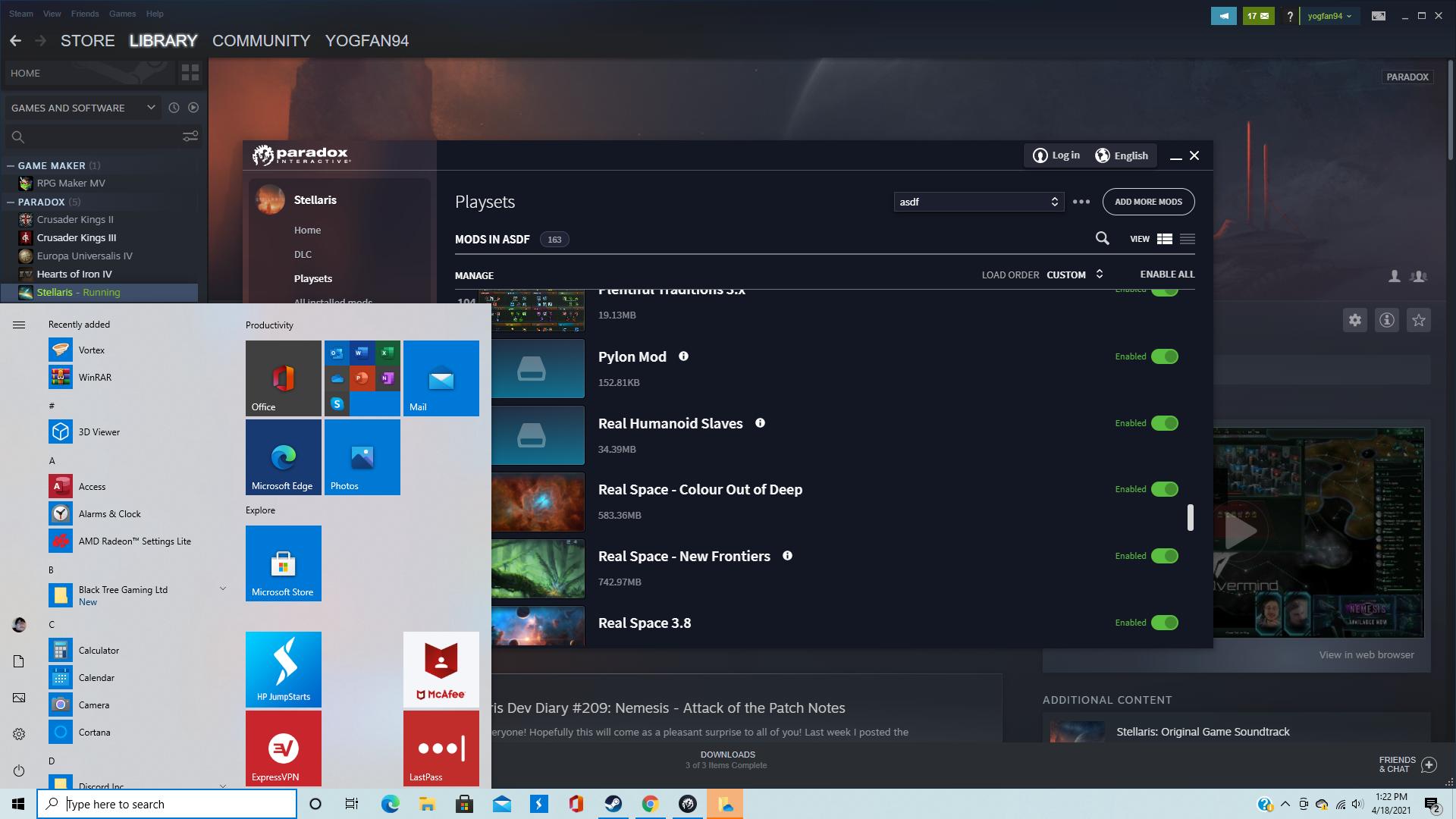This screenshot has width=1456, height=819.
Task: Switch to Steam STORE tab
Action: (x=88, y=41)
